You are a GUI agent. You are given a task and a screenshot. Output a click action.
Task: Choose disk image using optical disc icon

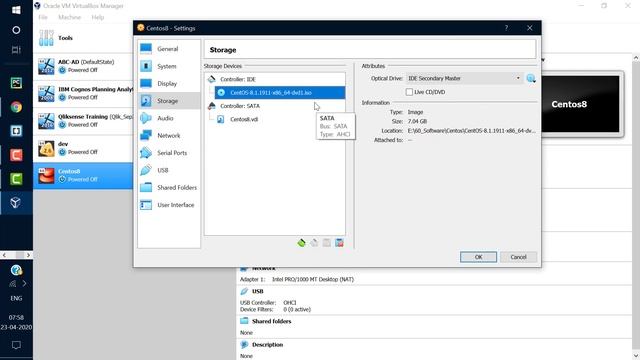[531, 78]
